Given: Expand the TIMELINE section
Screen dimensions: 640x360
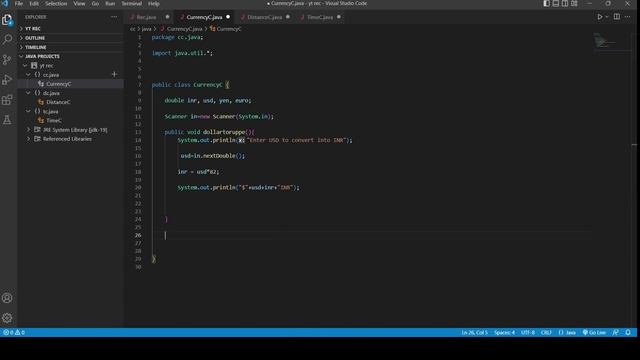Looking at the screenshot, I should 70,47.
